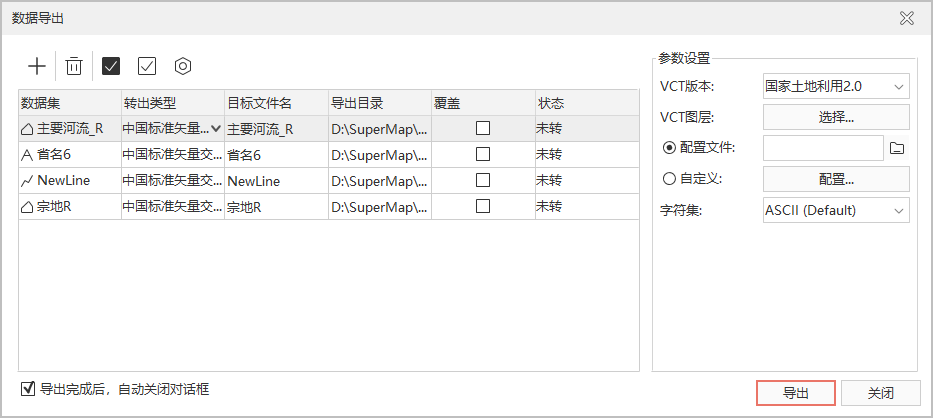Uncheck auto-close dialog after export checkbox
This screenshot has height=418, width=933.
[28, 389]
